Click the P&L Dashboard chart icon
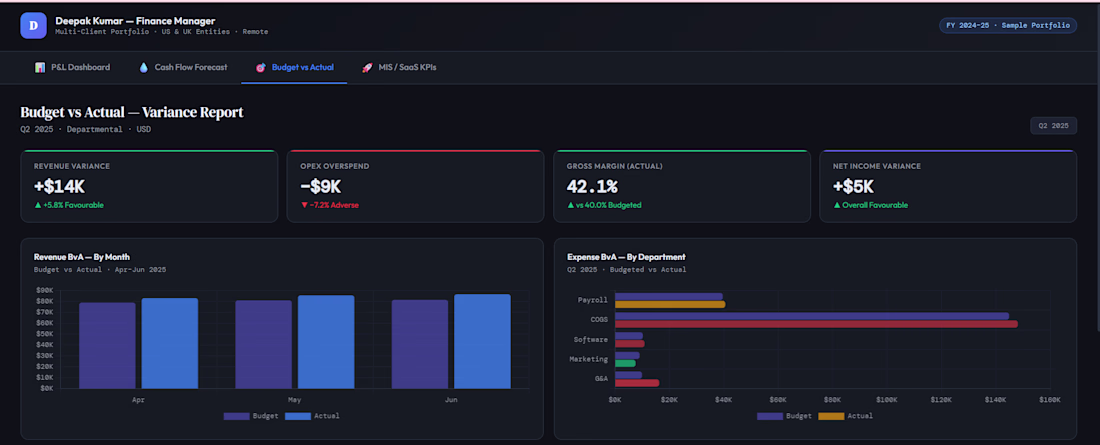 tap(40, 67)
